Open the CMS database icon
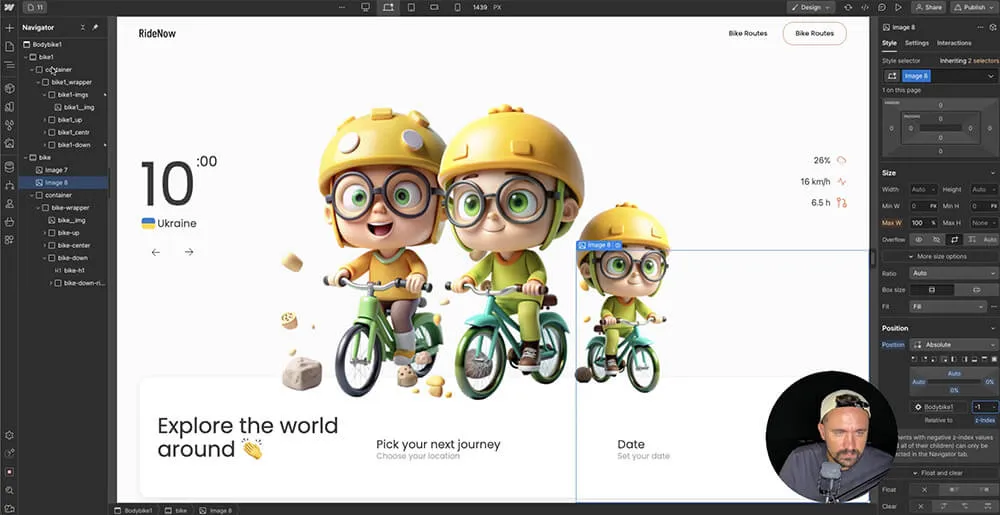The width and height of the screenshot is (1000, 515). (9, 167)
